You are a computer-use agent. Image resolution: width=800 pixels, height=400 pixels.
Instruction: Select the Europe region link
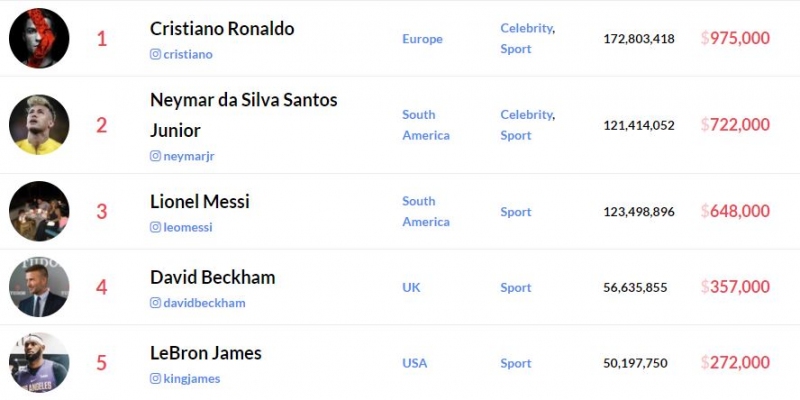(422, 39)
